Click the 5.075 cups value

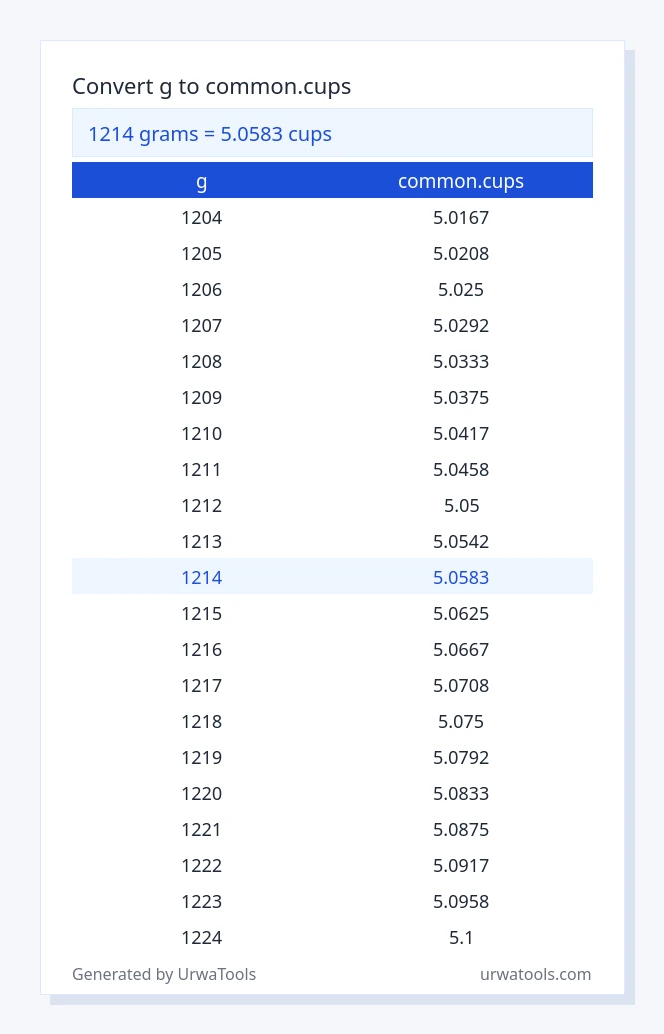[461, 721]
